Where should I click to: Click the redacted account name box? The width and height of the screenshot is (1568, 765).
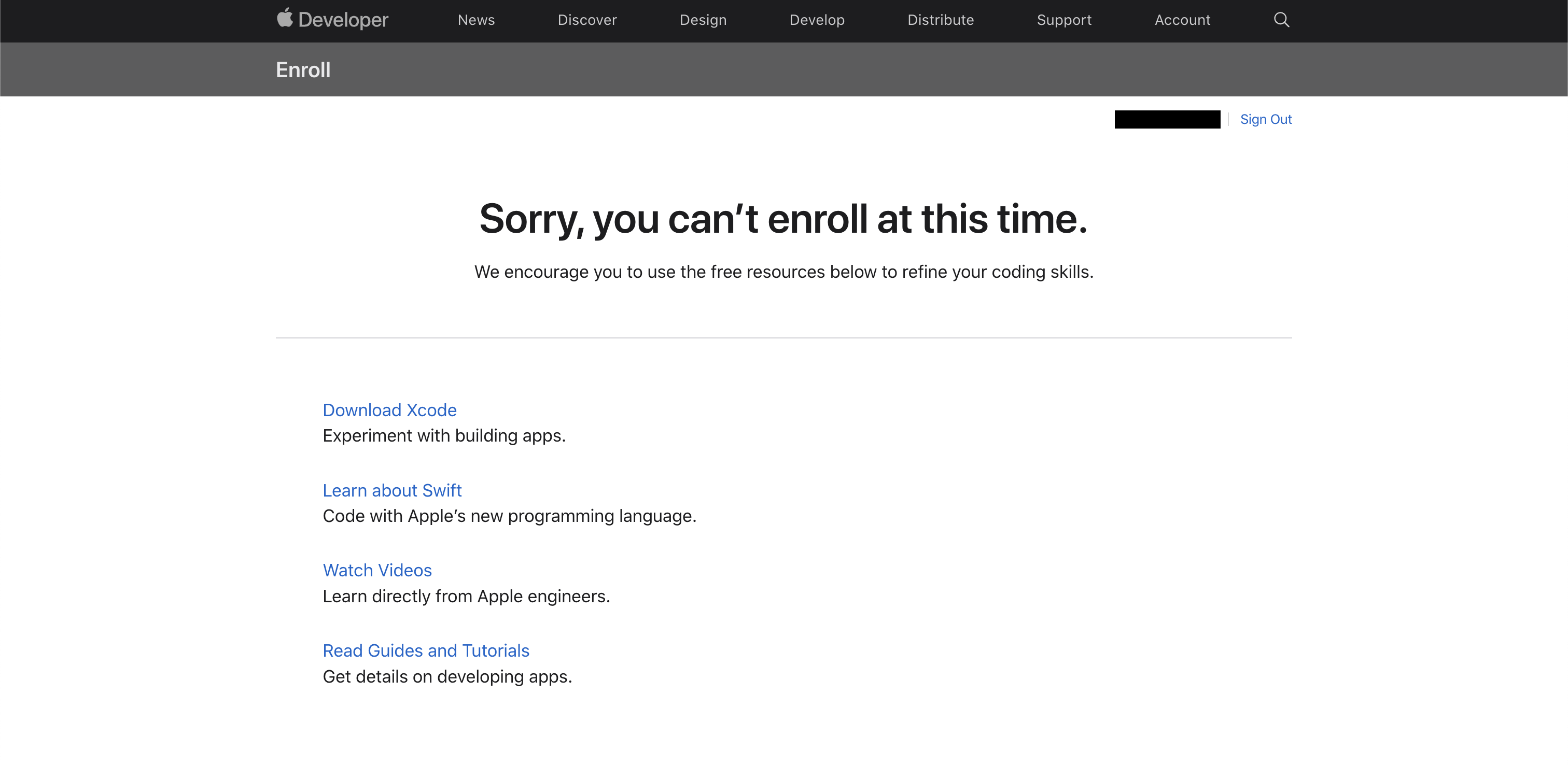click(1167, 119)
